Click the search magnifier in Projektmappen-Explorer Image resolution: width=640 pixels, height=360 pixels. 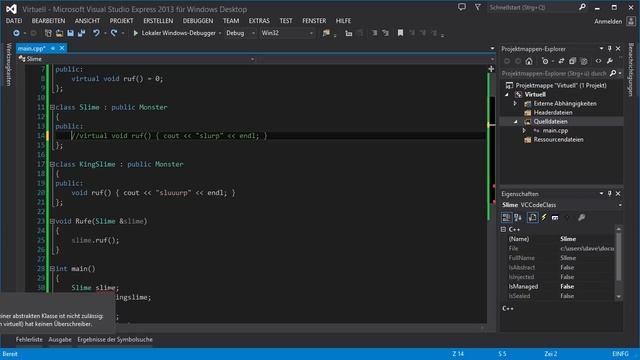(613, 73)
